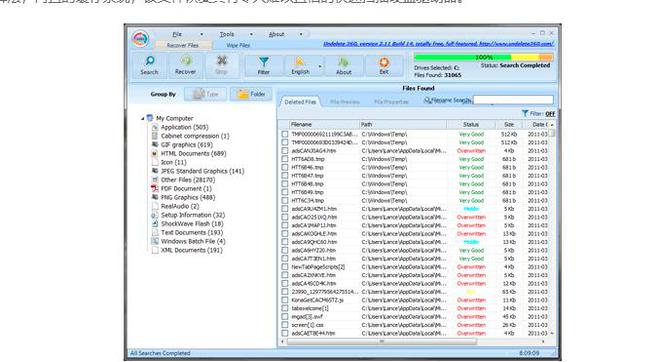Collapse the My Computer tree node
This screenshot has width=660, height=362.
click(x=143, y=119)
